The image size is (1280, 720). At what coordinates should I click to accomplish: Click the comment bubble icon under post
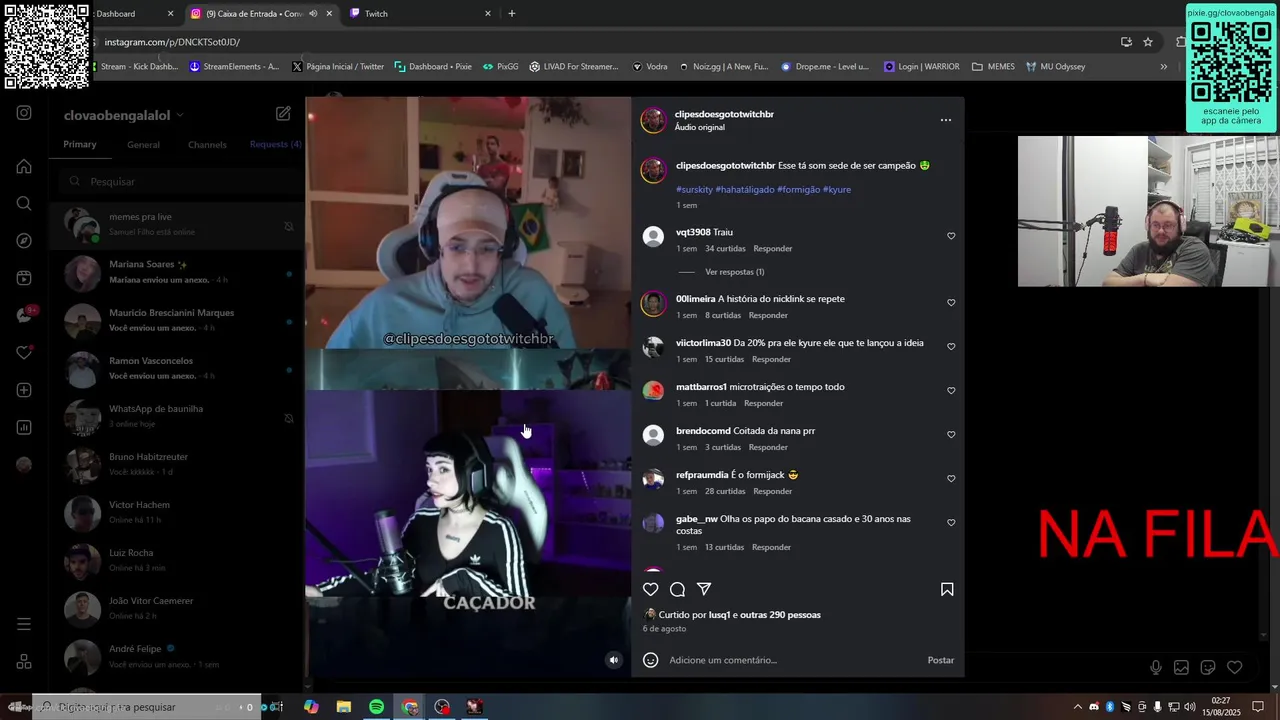(x=677, y=589)
